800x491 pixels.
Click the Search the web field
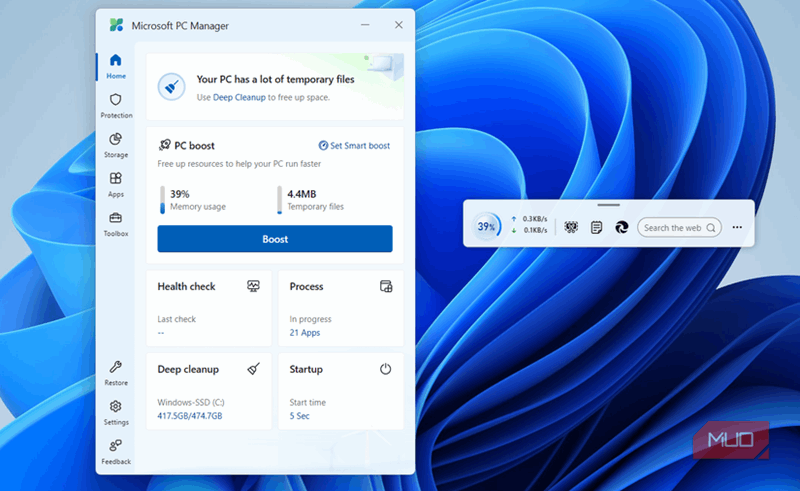click(x=672, y=228)
